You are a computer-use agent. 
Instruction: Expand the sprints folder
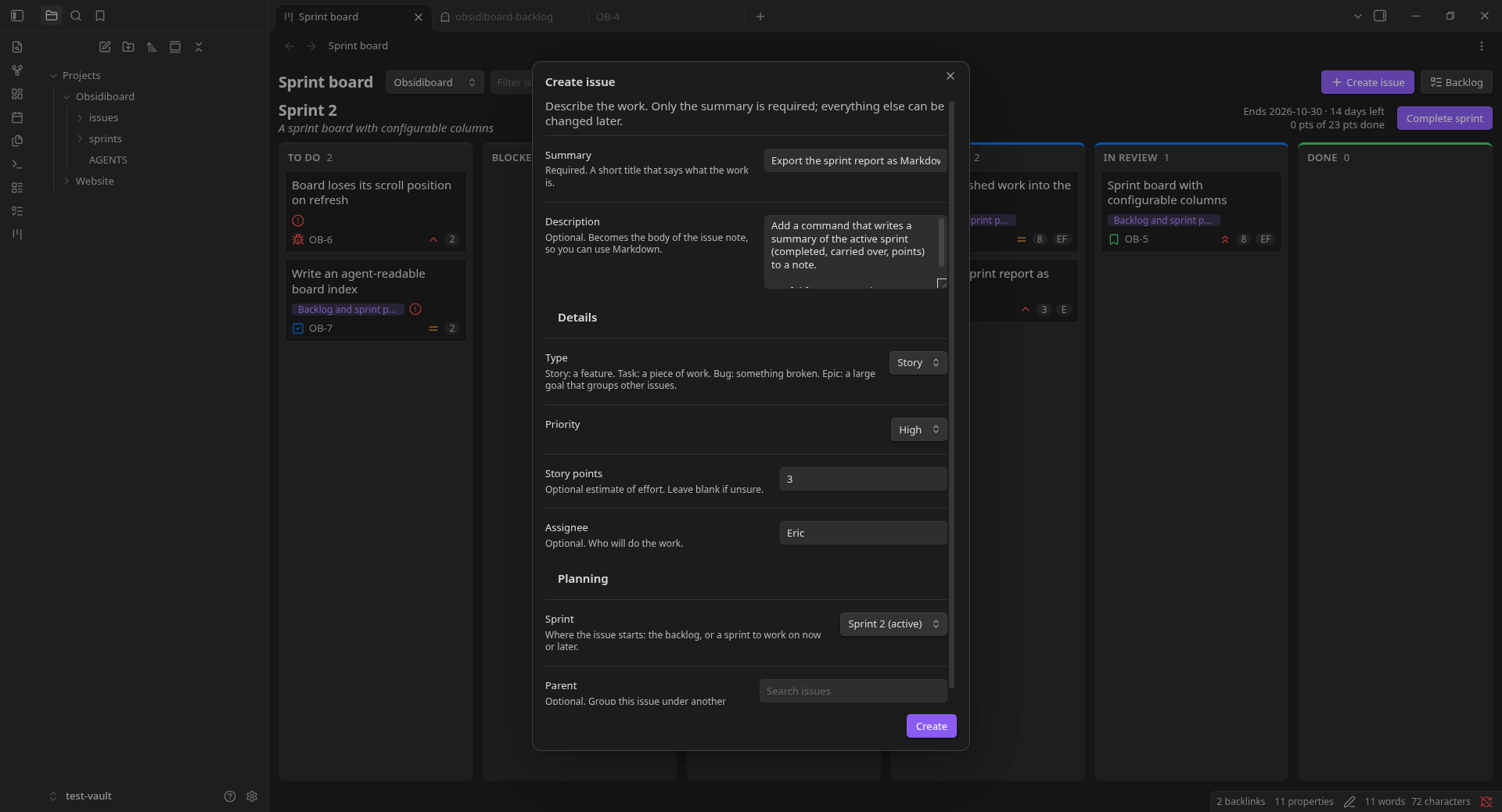105,138
